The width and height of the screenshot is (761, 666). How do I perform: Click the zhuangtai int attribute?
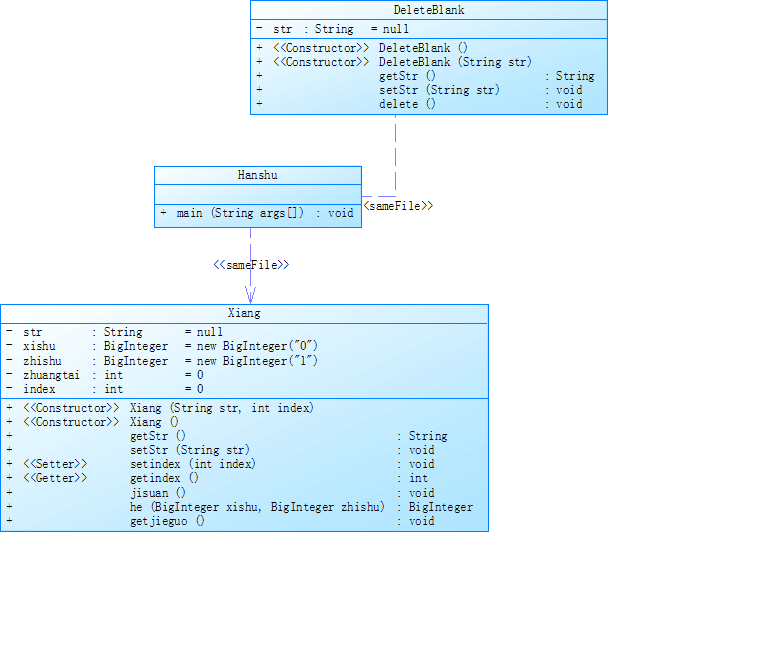(x=104, y=375)
